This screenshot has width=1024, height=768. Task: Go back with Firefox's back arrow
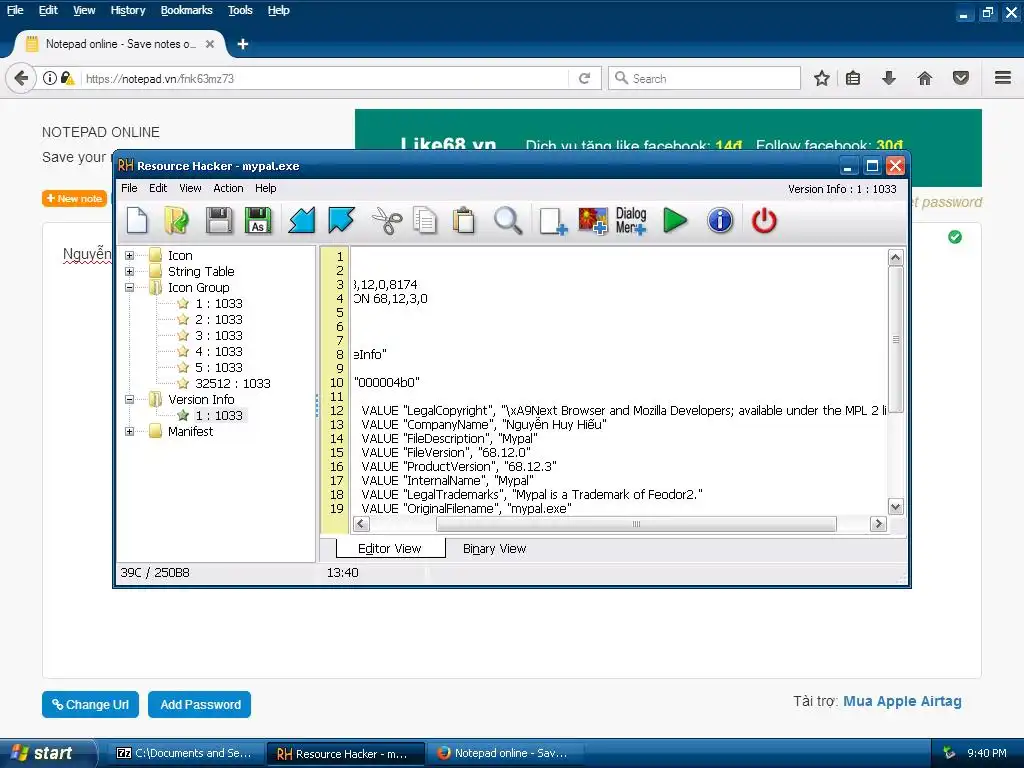tap(21, 78)
